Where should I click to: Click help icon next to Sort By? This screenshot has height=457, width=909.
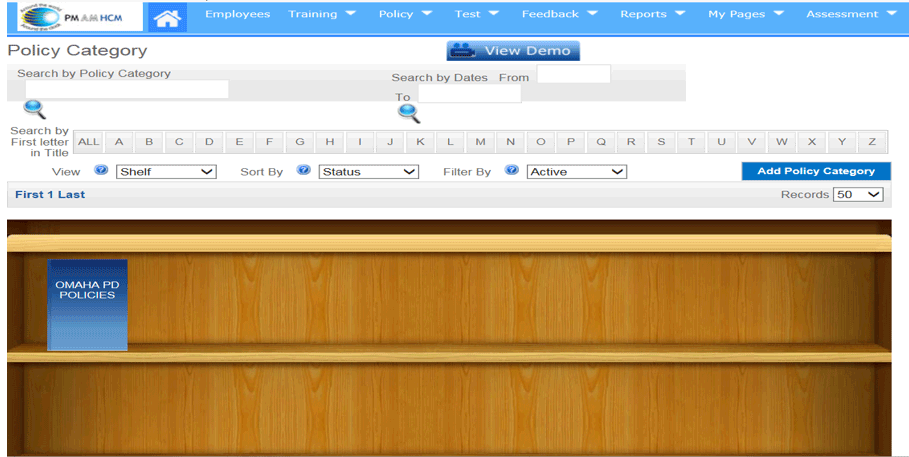[x=304, y=171]
